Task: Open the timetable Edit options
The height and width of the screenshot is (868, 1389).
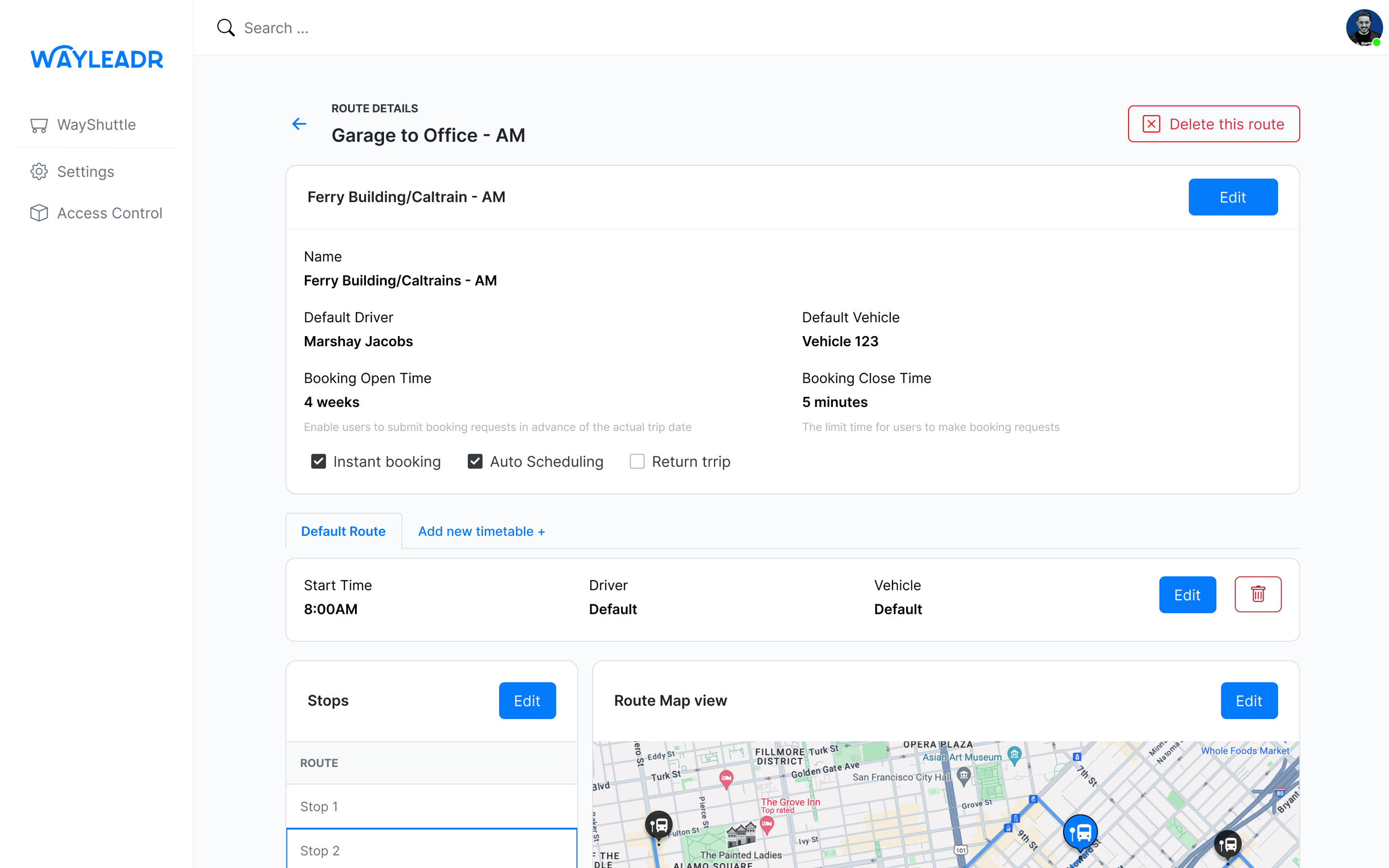Action: 1188,594
